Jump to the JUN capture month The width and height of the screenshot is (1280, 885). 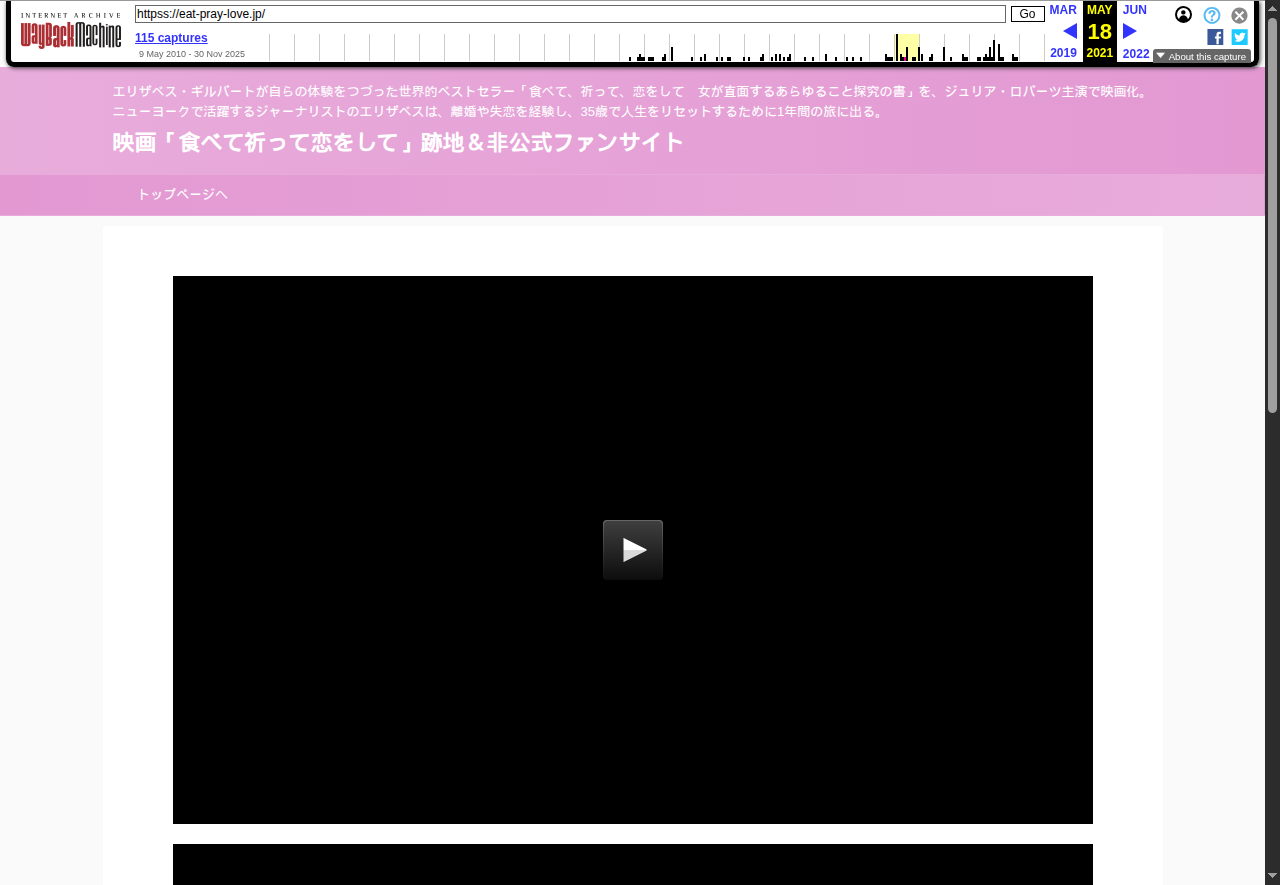coord(1134,10)
